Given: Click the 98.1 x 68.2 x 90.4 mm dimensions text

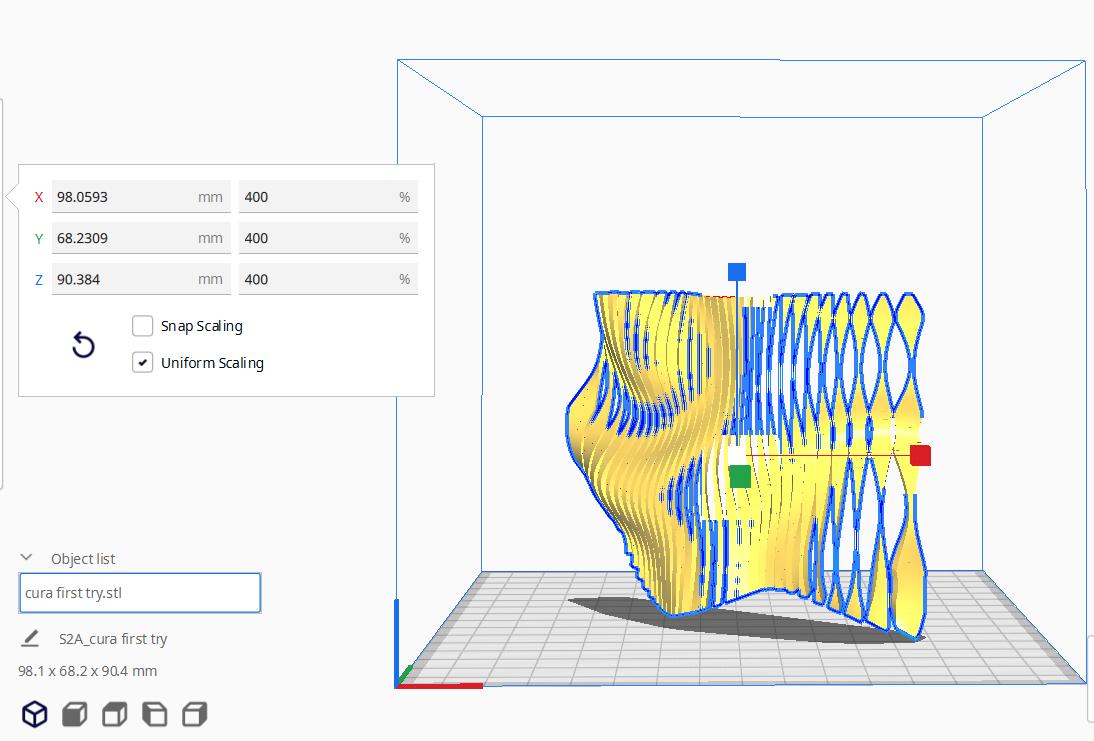Looking at the screenshot, I should point(88,671).
